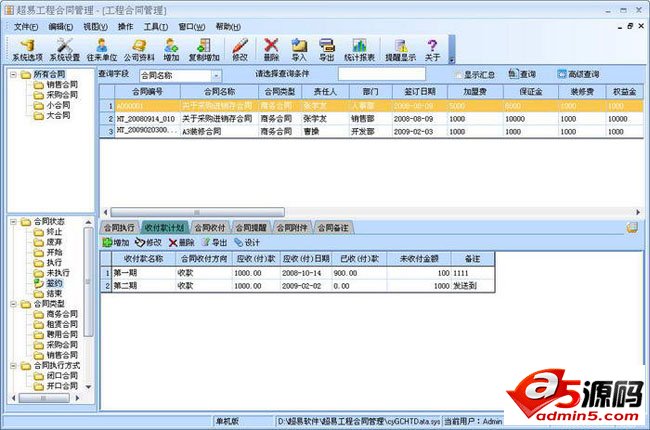Click the 合同编号 column header
Screen dimensions: 650x430
coord(148,92)
